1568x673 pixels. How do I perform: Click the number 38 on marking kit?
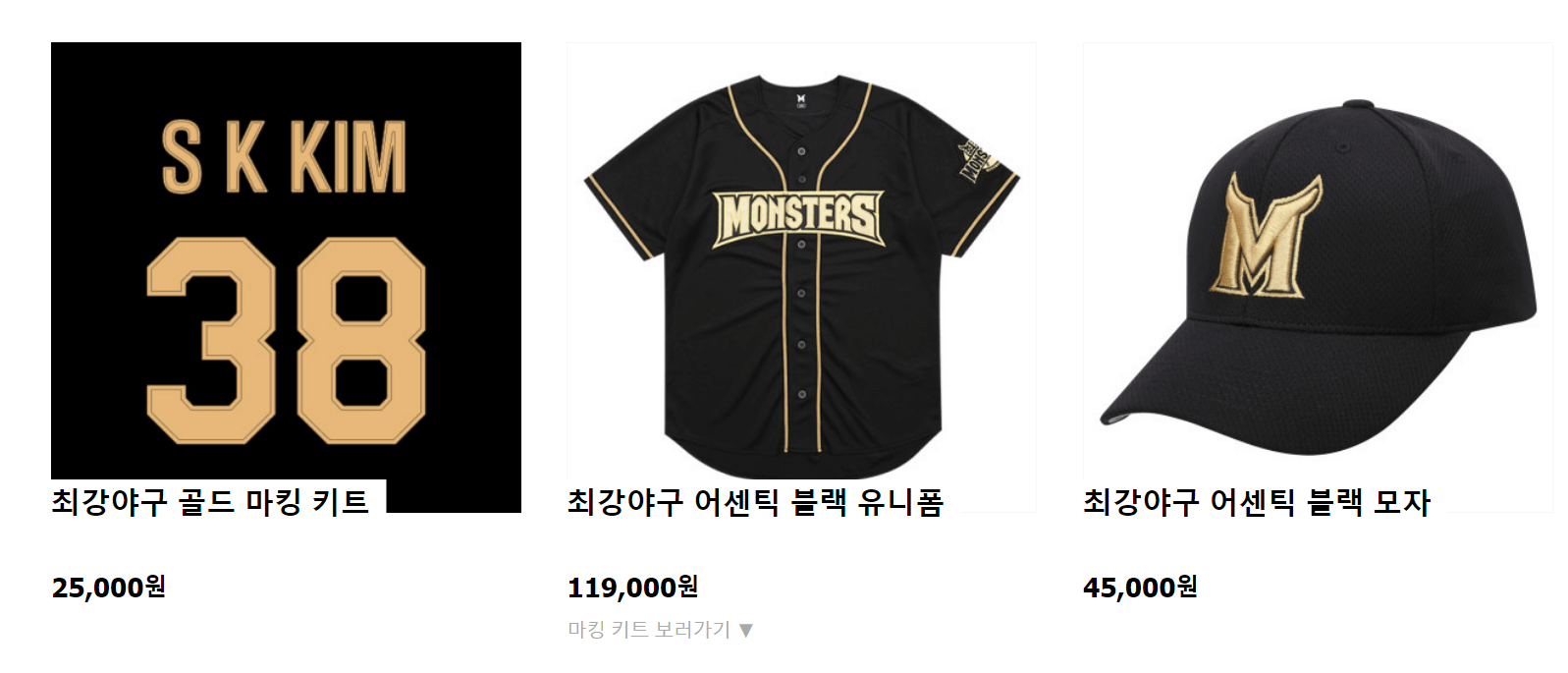point(286,340)
